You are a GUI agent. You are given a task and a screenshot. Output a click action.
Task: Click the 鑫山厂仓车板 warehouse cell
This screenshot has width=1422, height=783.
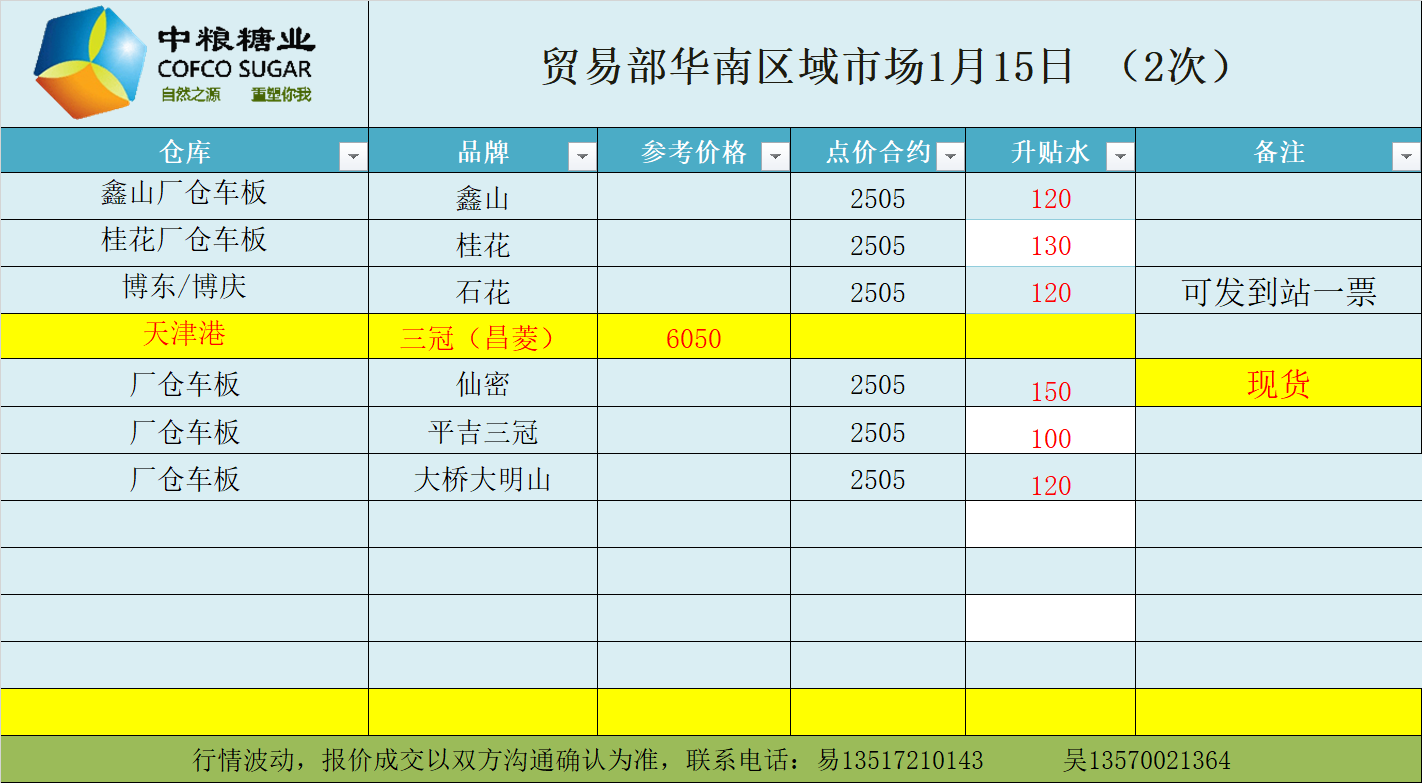tap(184, 194)
